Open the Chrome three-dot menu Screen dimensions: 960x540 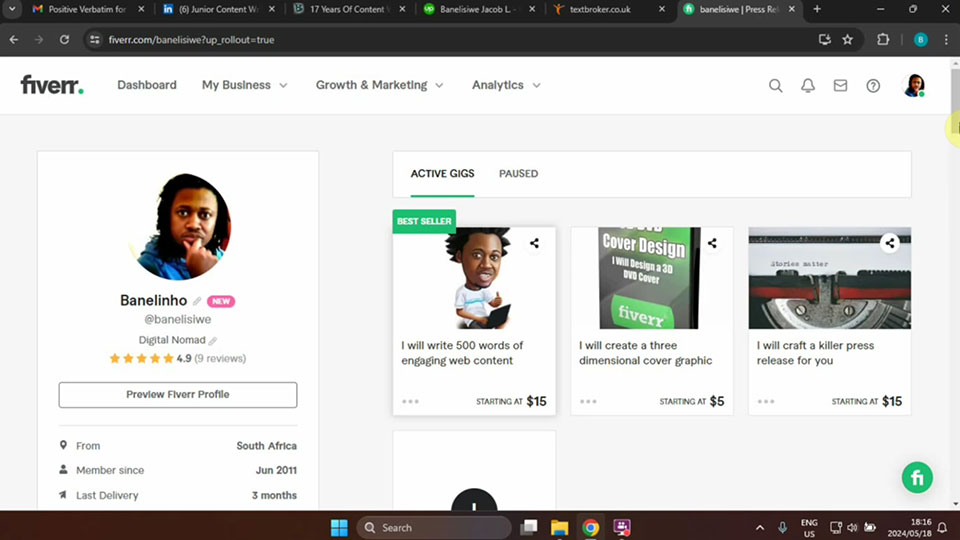pyautogui.click(x=946, y=40)
